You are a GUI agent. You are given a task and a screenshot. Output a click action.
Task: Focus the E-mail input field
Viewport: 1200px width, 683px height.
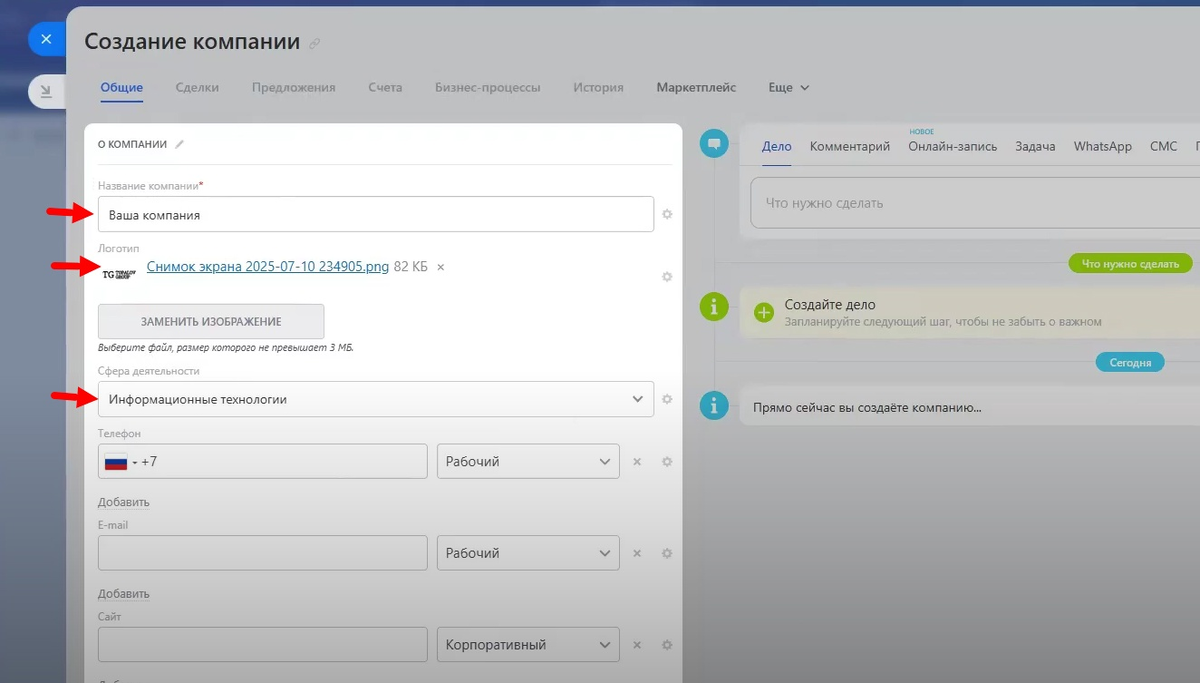(x=263, y=553)
